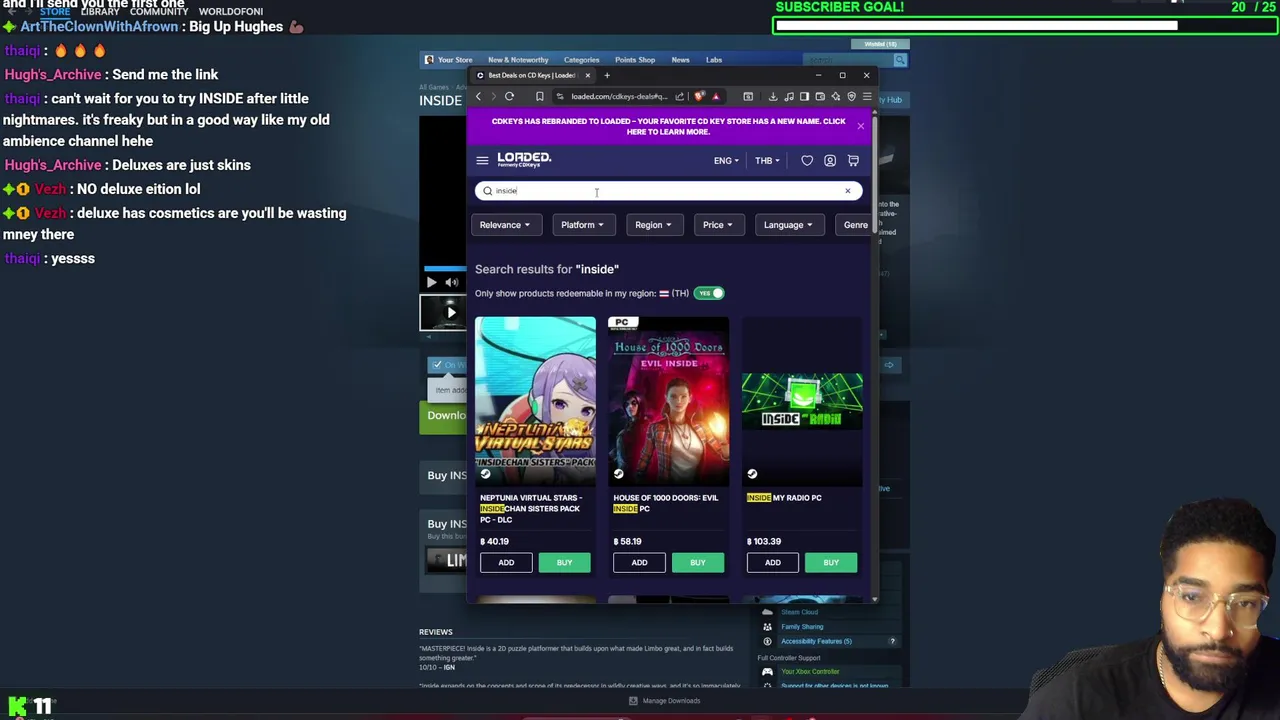Open the Inside My Radio cover image

pyautogui.click(x=802, y=401)
